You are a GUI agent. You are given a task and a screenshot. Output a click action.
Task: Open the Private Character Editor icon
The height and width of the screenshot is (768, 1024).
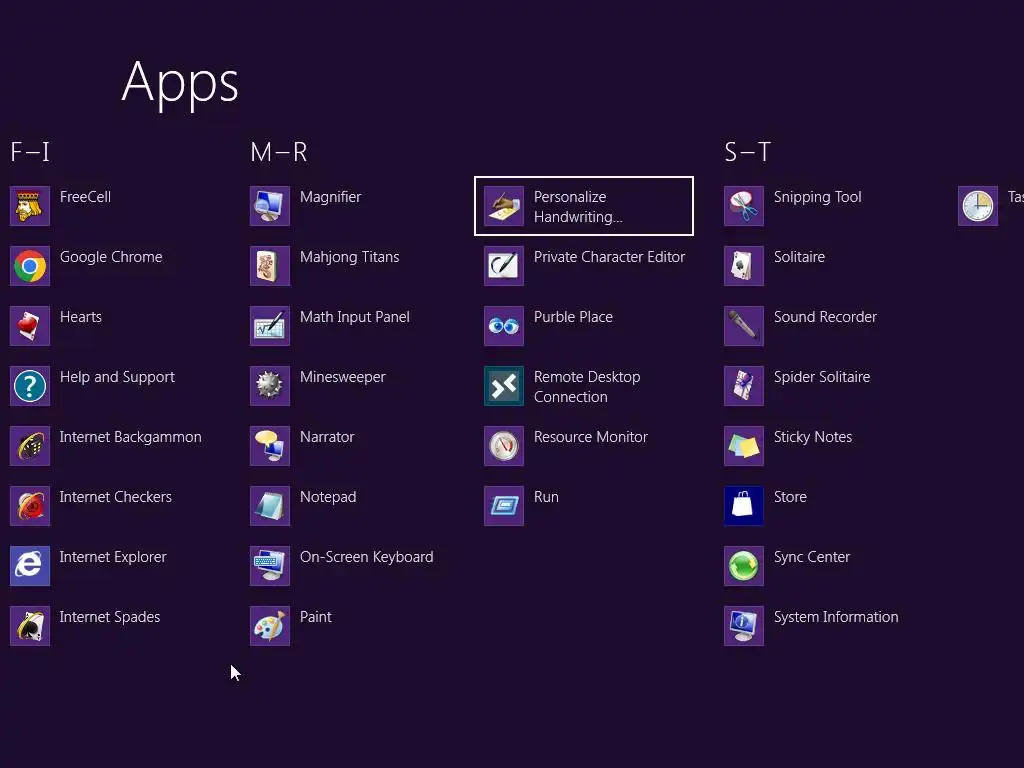click(x=504, y=266)
